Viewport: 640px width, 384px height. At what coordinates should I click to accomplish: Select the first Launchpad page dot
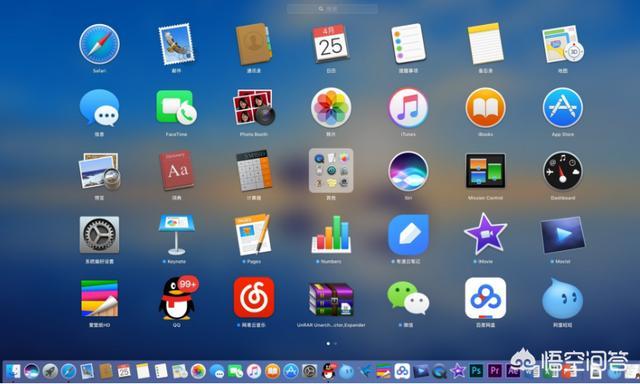[x=328, y=344]
